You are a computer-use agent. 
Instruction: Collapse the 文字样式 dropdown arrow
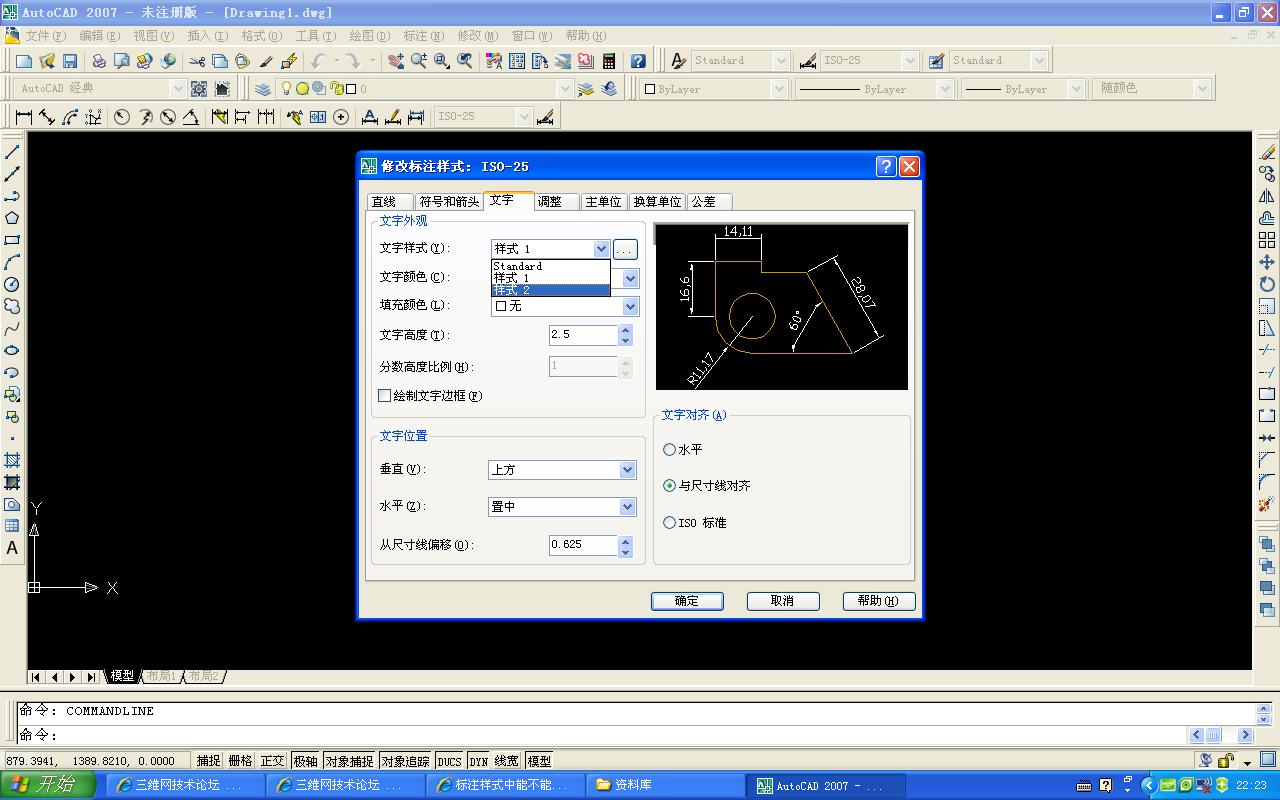(601, 249)
